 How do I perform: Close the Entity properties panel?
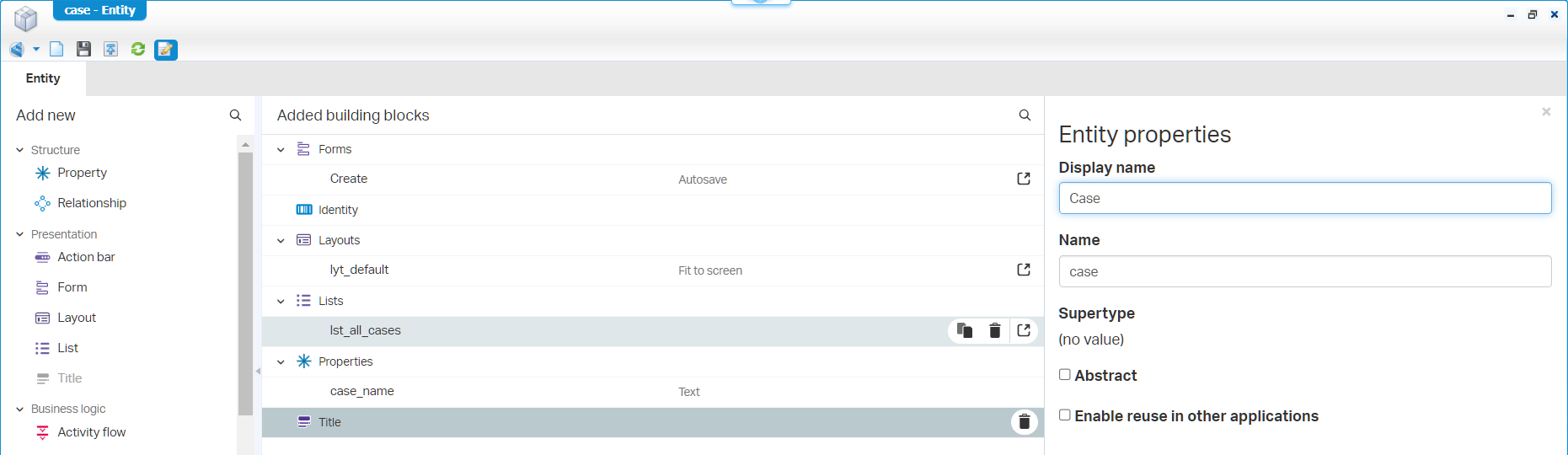pos(1546,112)
